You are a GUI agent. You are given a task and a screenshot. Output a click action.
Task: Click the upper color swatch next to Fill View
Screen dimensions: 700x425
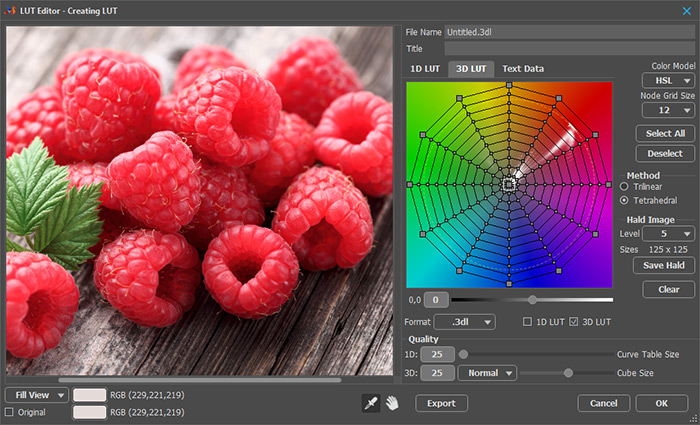(90, 395)
